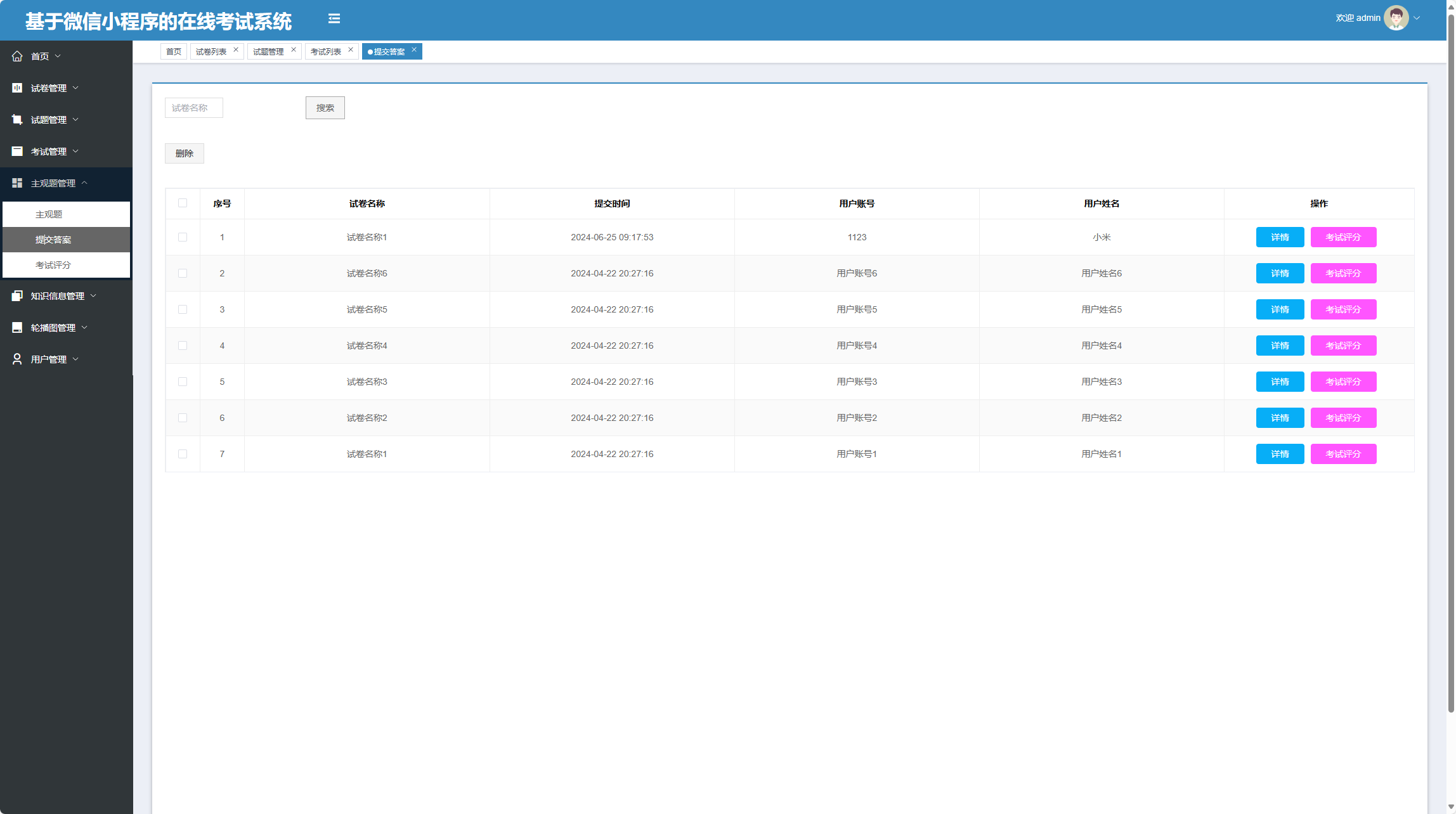Collapse the 主观题管理 menu chevron
The width and height of the screenshot is (1456, 814).
click(x=84, y=183)
